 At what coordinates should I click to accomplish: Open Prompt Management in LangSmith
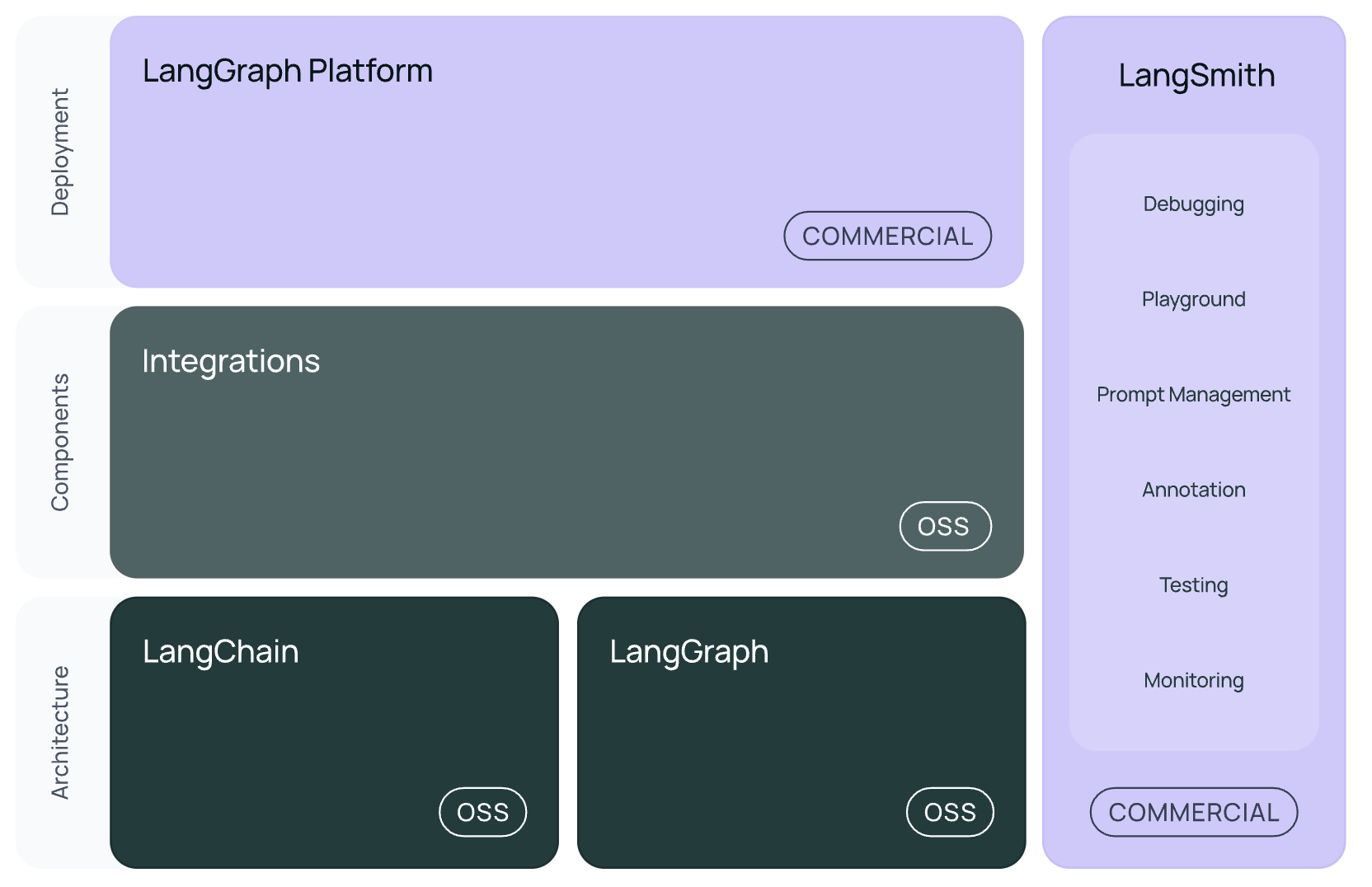(1194, 395)
